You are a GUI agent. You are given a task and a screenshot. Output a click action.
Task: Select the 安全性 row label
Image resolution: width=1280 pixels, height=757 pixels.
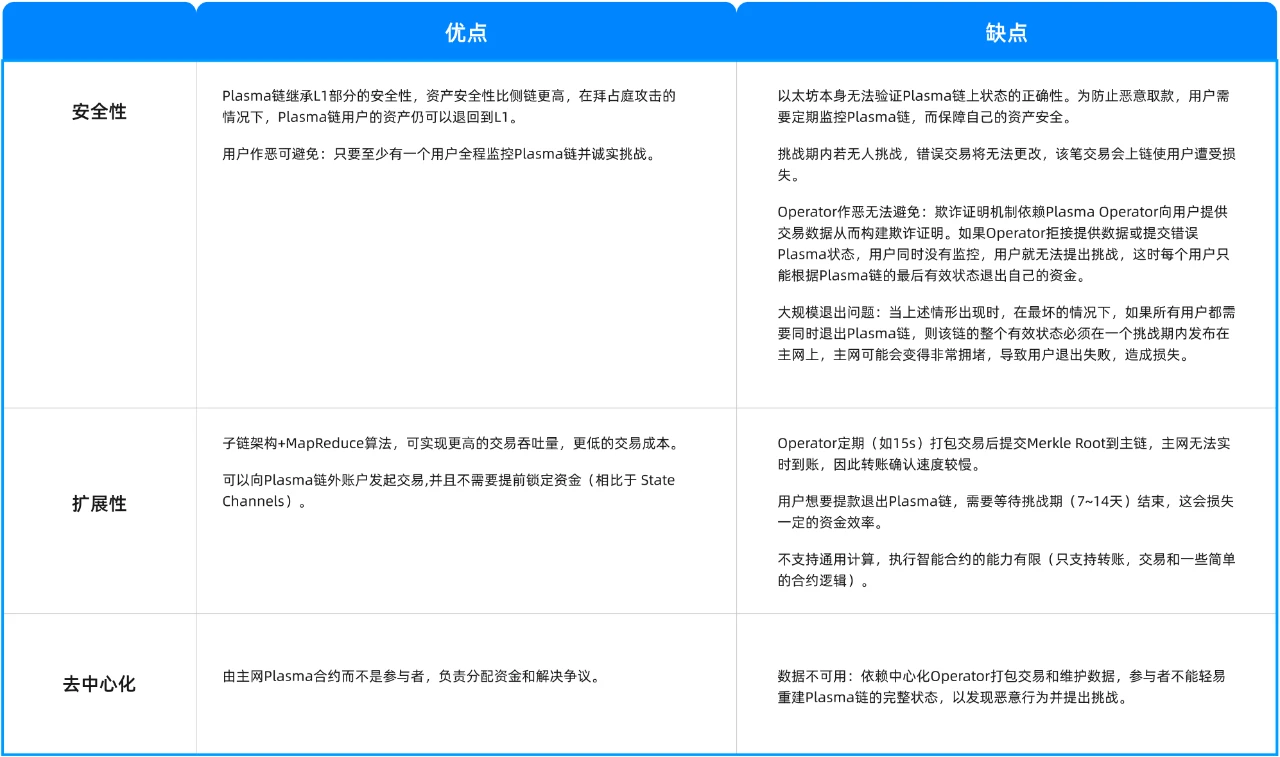point(99,112)
